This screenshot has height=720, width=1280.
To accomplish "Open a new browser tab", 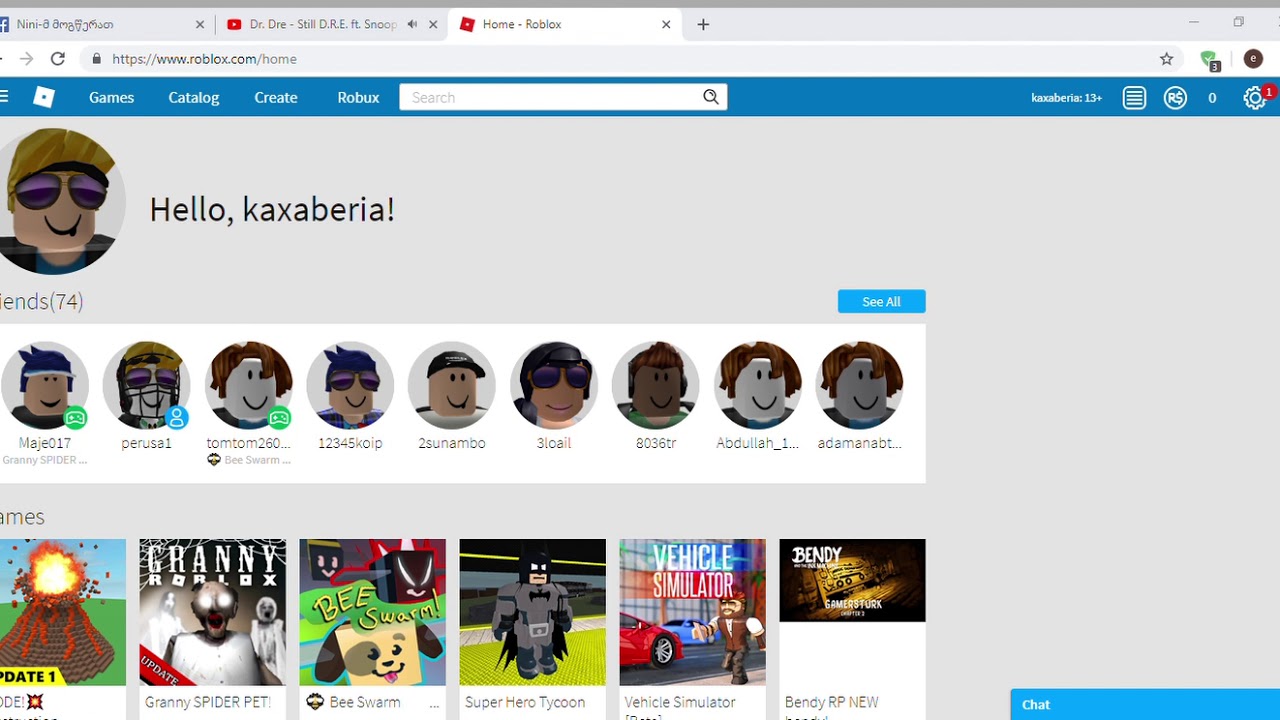I will point(703,24).
